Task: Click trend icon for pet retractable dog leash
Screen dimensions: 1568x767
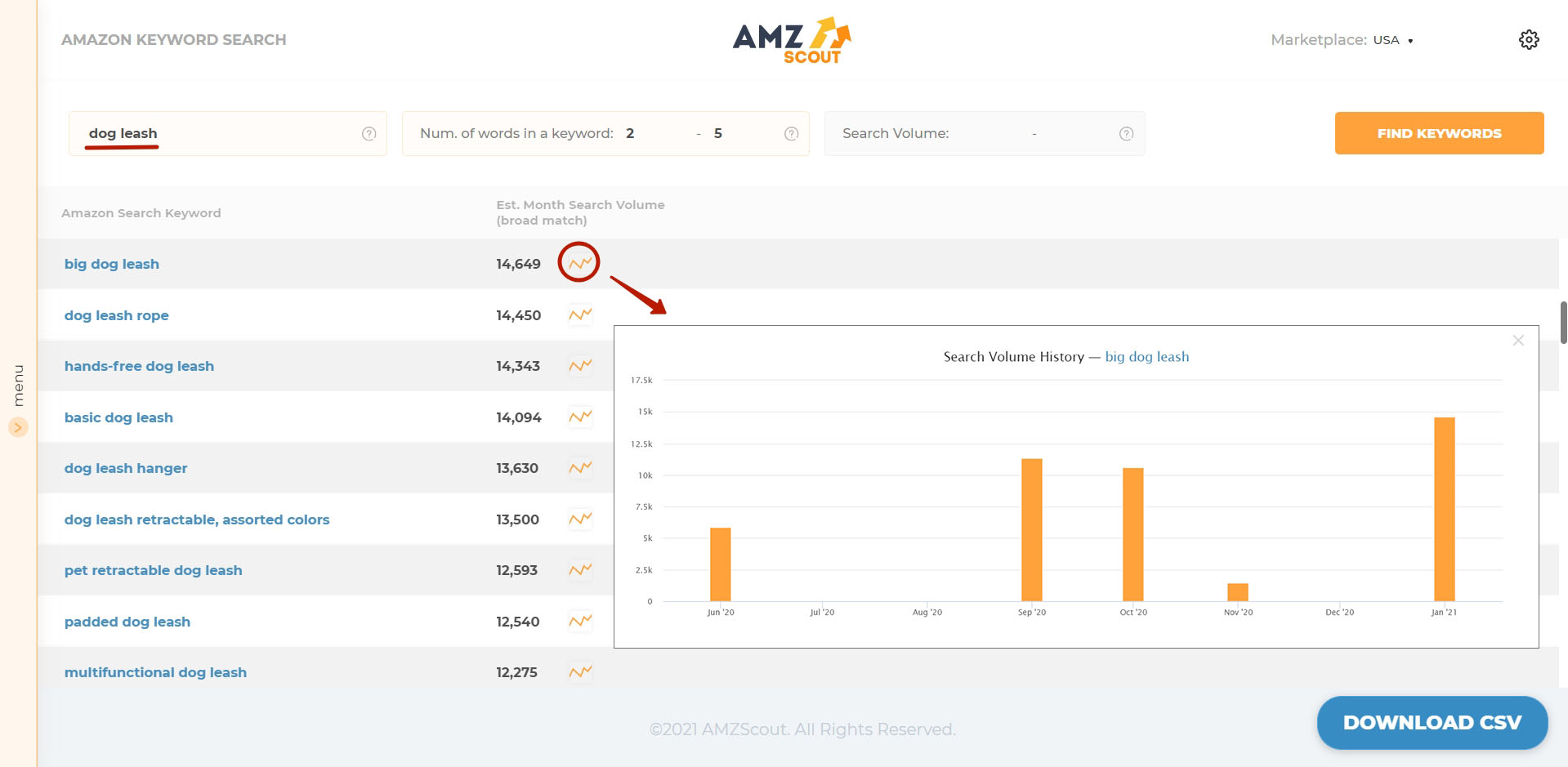Action: point(579,570)
